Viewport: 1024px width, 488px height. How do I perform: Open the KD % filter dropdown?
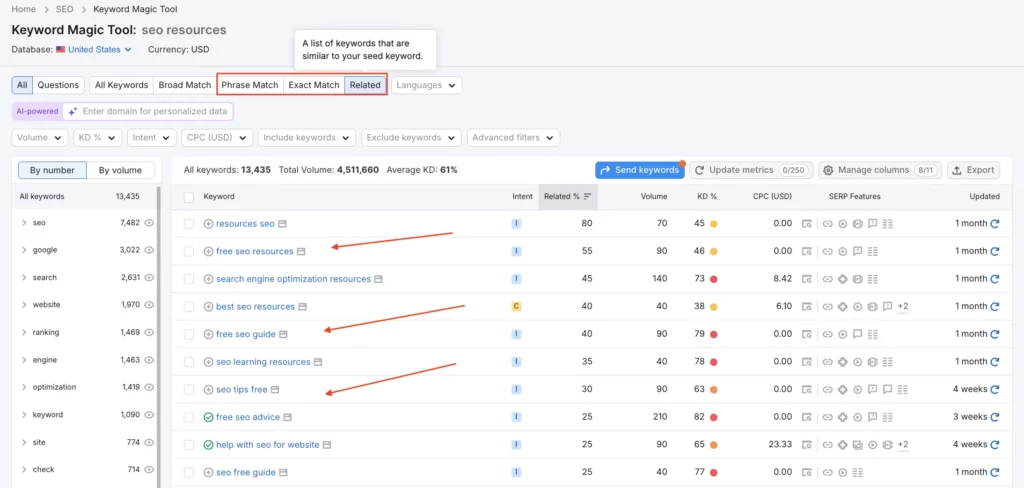click(x=97, y=138)
